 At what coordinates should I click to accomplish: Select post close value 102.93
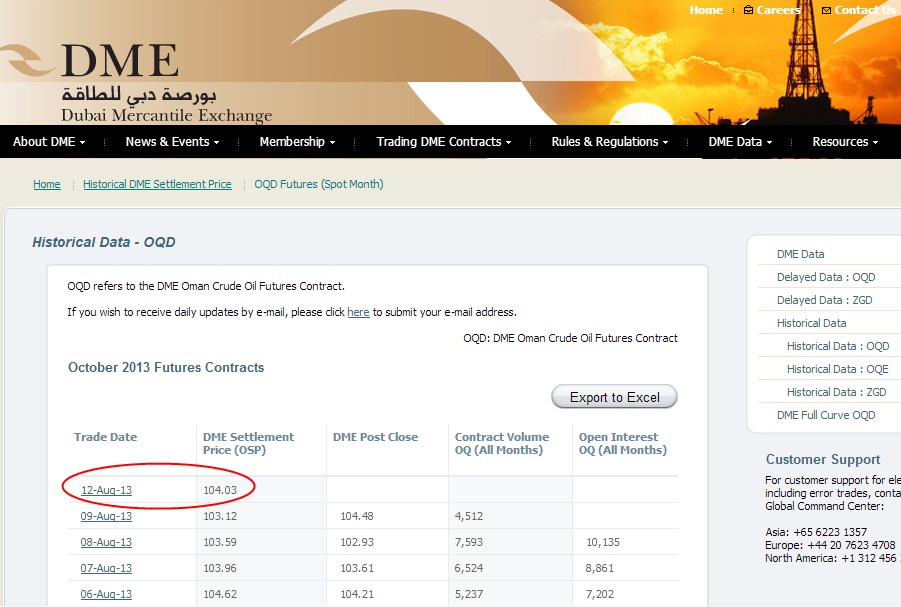pos(357,542)
